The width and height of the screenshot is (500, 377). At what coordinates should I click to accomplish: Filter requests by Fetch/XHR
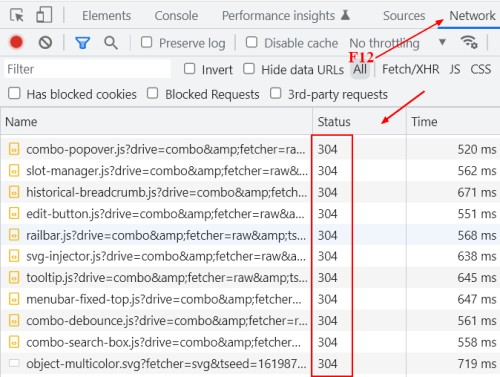410,69
